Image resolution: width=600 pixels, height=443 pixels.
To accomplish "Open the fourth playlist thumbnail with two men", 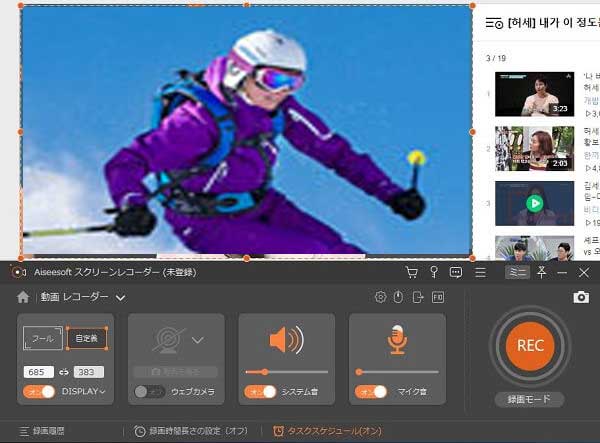I will coord(534,248).
